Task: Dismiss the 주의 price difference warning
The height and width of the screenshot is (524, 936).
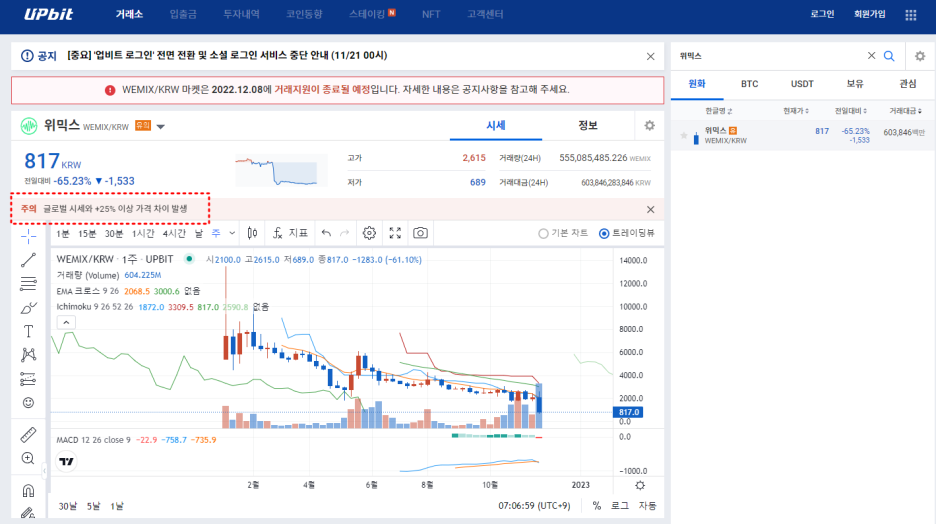Action: coord(650,209)
